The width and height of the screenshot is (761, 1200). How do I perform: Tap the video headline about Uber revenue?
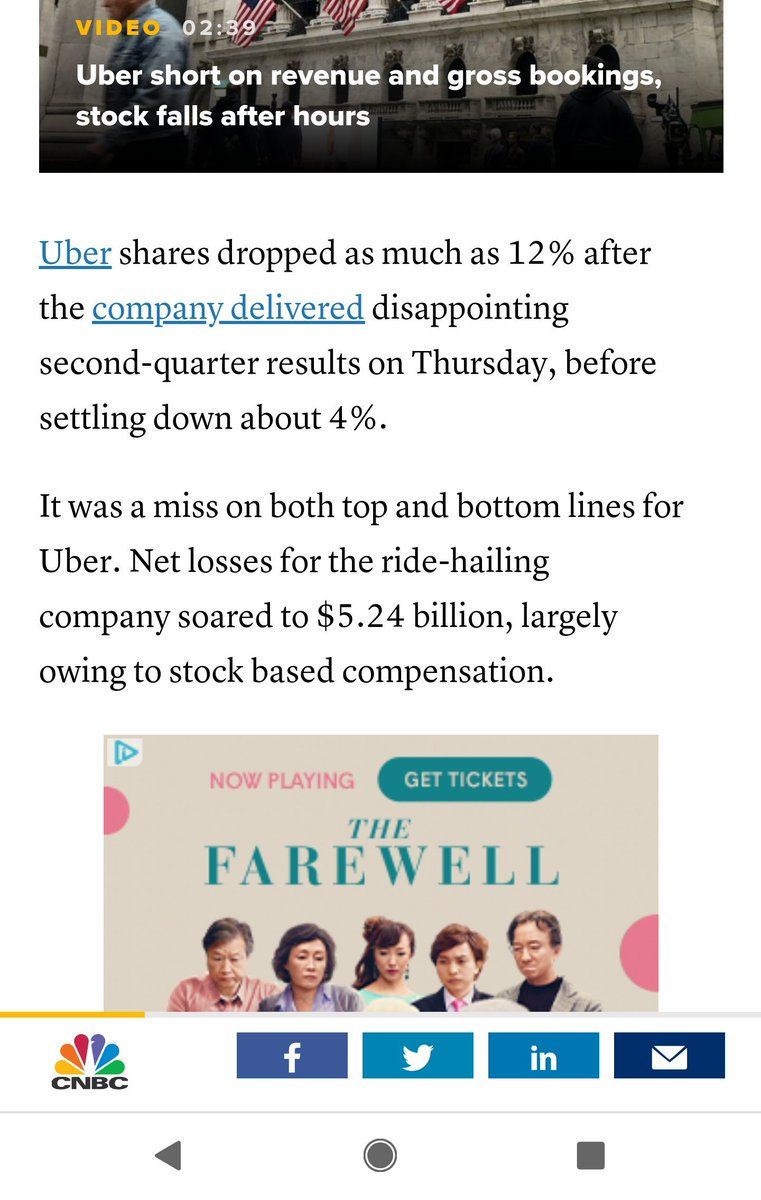[368, 96]
